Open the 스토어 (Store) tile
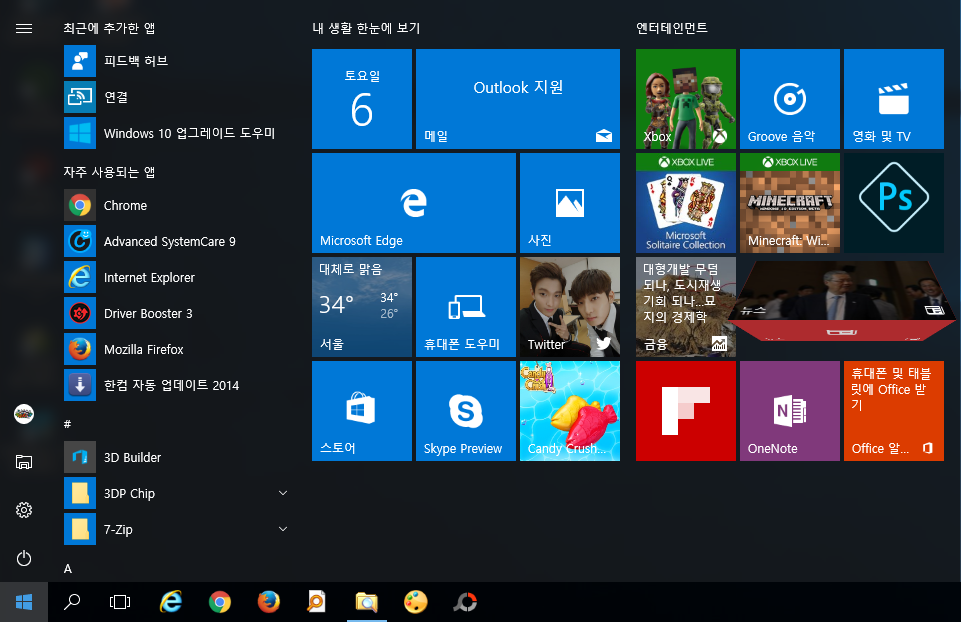 (361, 410)
